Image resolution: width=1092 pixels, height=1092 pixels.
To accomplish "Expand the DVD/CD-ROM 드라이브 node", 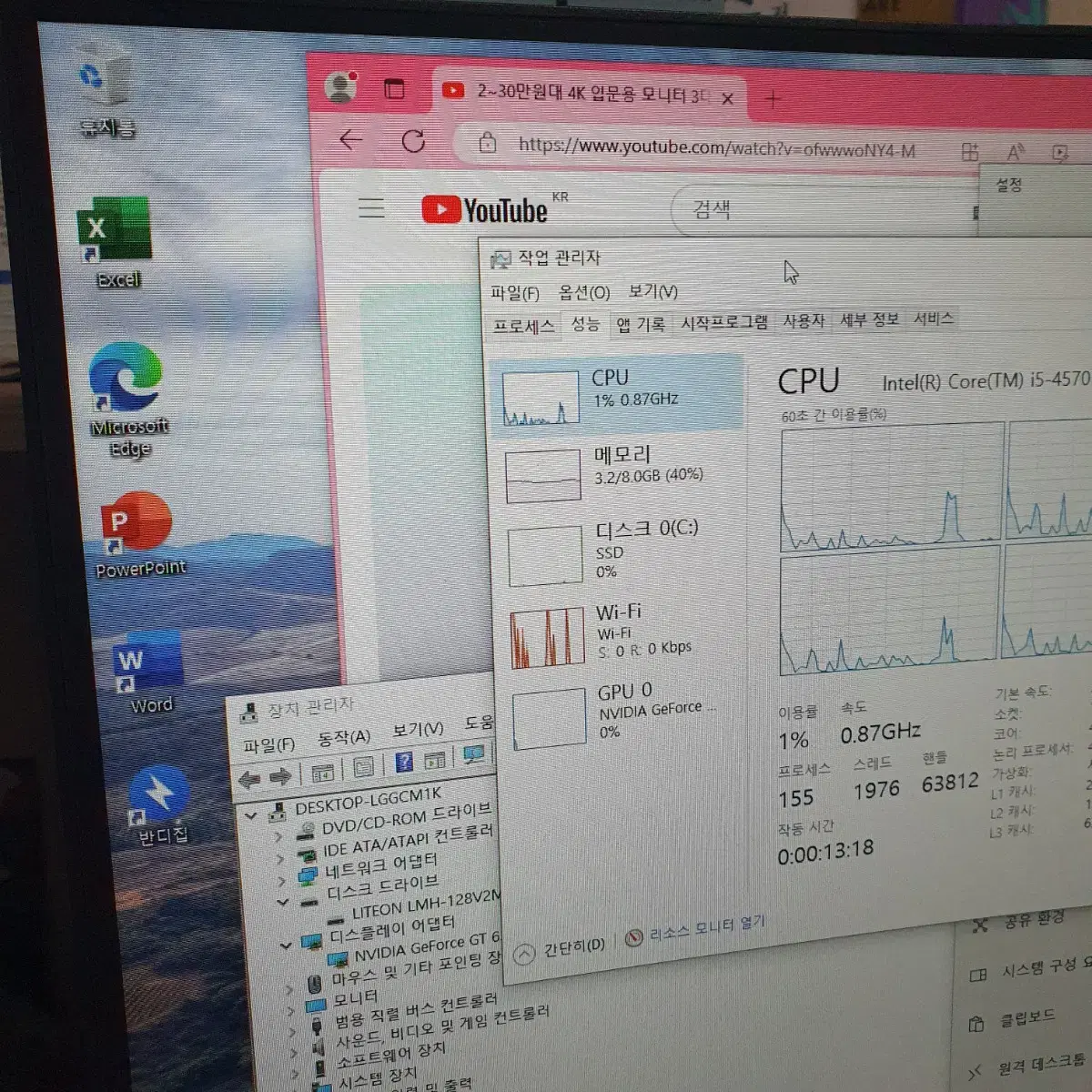I will click(x=279, y=835).
